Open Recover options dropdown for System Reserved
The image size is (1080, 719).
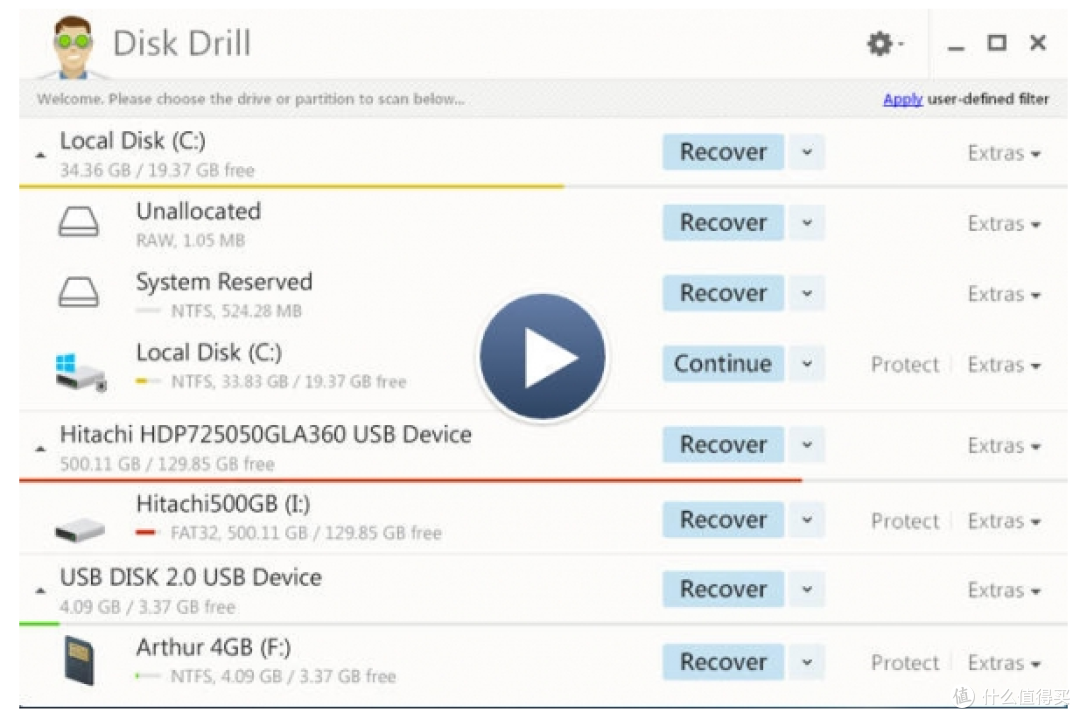point(807,293)
